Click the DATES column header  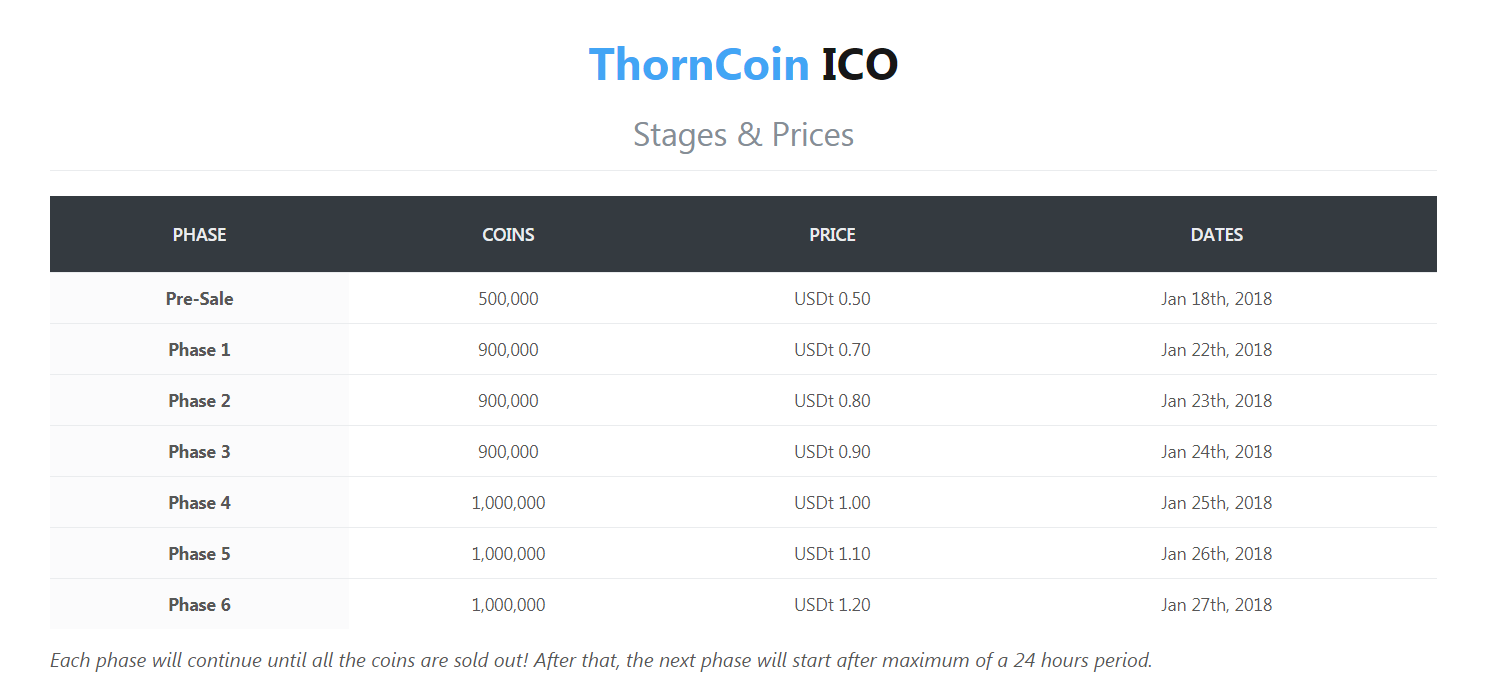click(1216, 235)
